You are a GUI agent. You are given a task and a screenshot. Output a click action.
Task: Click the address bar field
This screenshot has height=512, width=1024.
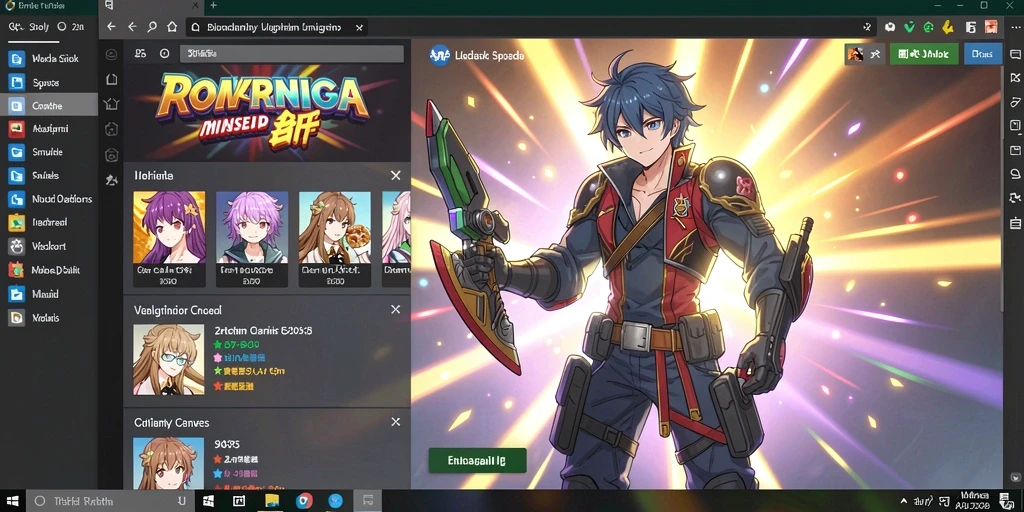tap(276, 27)
